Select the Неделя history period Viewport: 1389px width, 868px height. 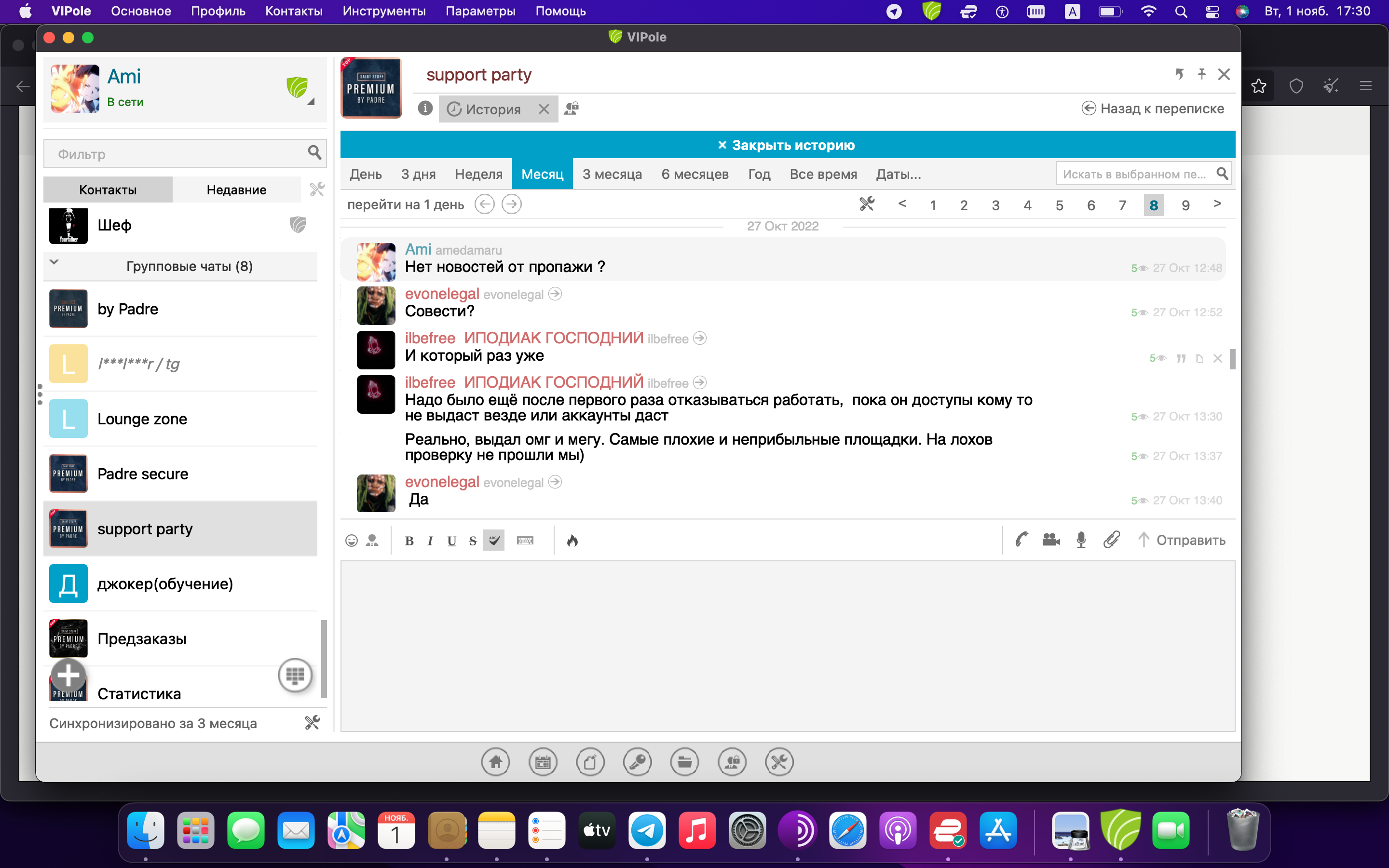[478, 174]
